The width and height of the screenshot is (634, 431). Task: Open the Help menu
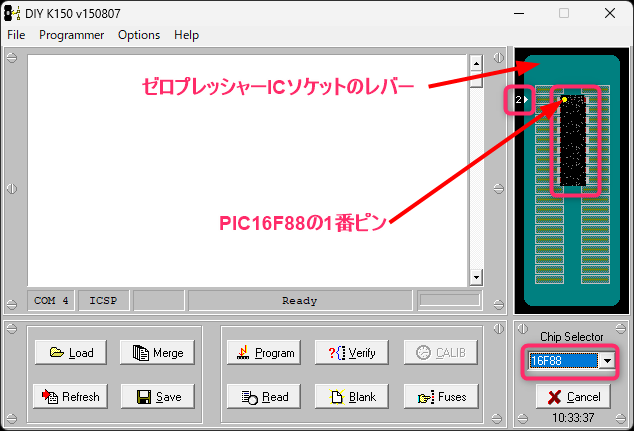pos(186,35)
